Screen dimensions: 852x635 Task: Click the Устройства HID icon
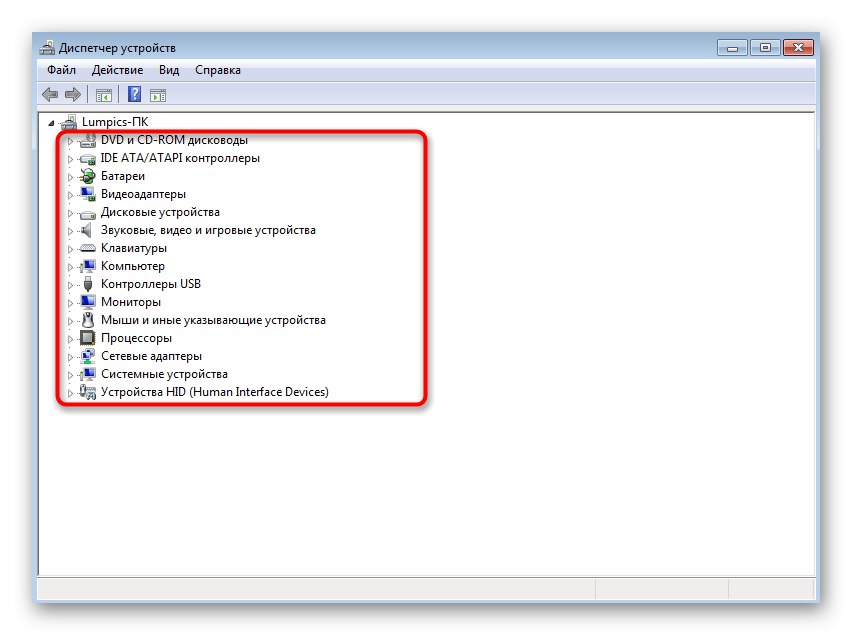coord(87,392)
